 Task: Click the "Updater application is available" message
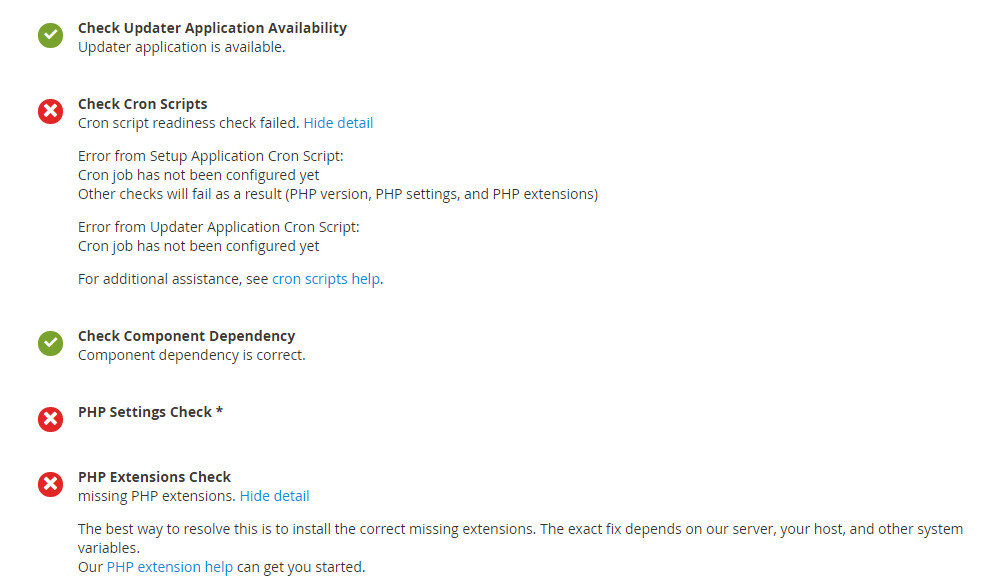pyautogui.click(x=181, y=47)
